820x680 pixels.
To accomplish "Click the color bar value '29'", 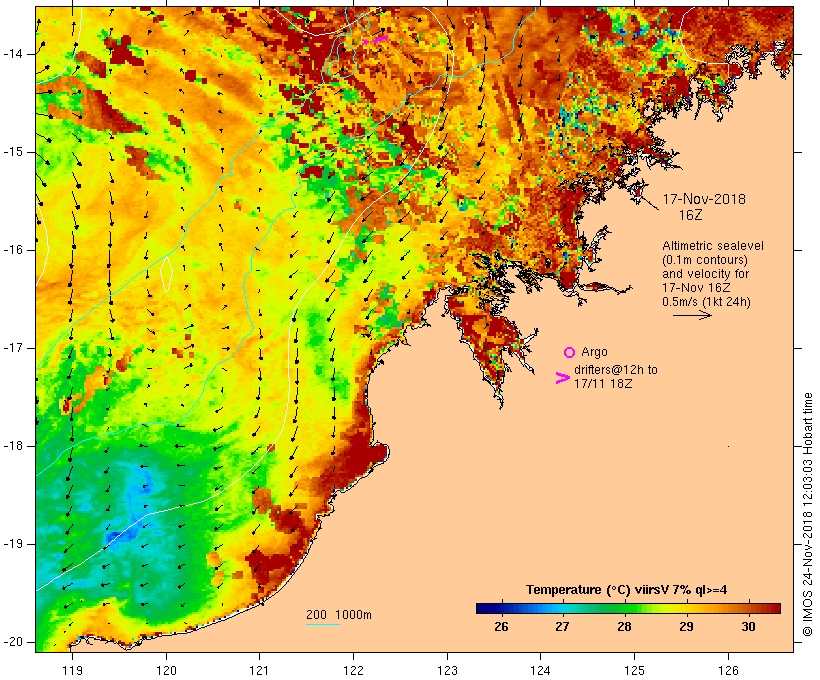I will point(686,627).
